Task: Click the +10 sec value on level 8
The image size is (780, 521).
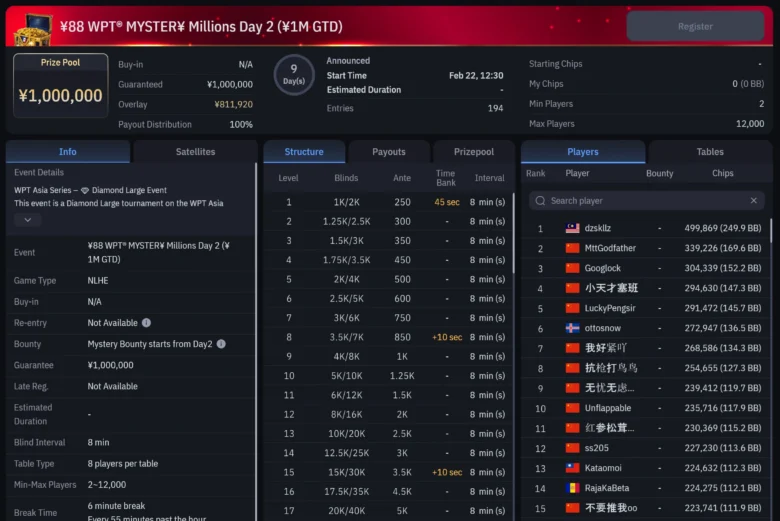Action: click(447, 337)
